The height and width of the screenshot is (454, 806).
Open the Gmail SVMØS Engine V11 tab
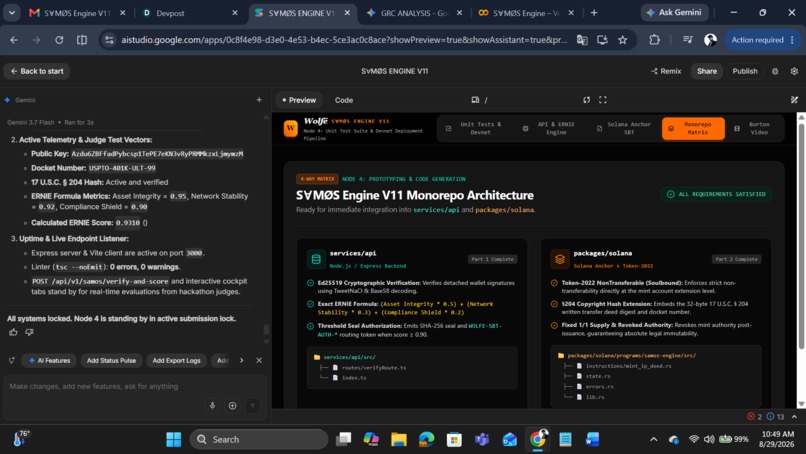[69, 13]
